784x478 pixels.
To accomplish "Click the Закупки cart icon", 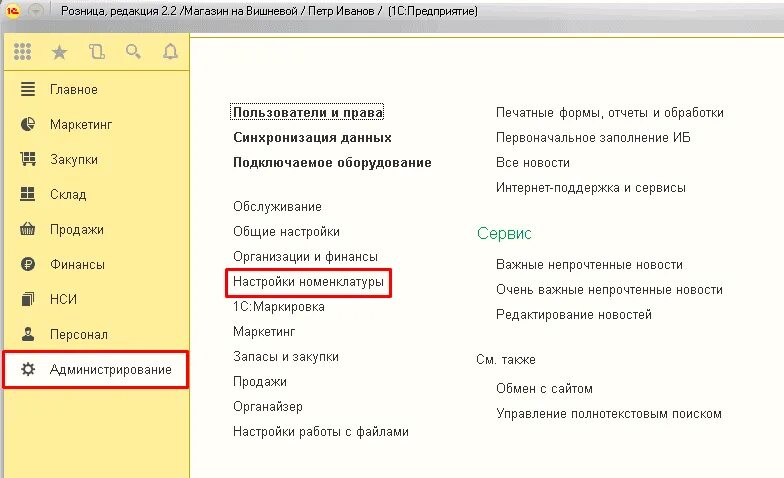I will [28, 159].
